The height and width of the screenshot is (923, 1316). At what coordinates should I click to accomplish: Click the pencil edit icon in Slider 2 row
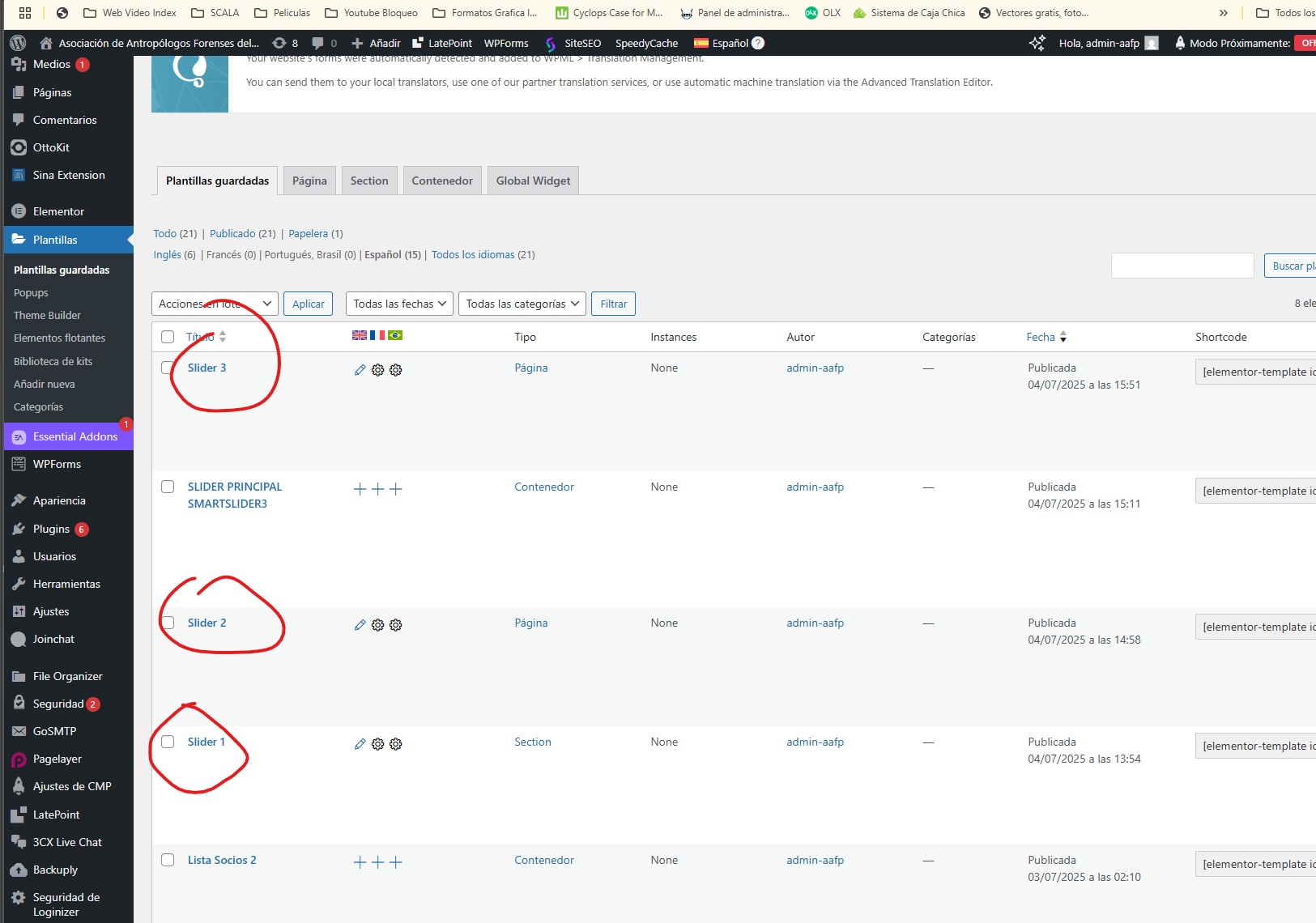pos(360,625)
